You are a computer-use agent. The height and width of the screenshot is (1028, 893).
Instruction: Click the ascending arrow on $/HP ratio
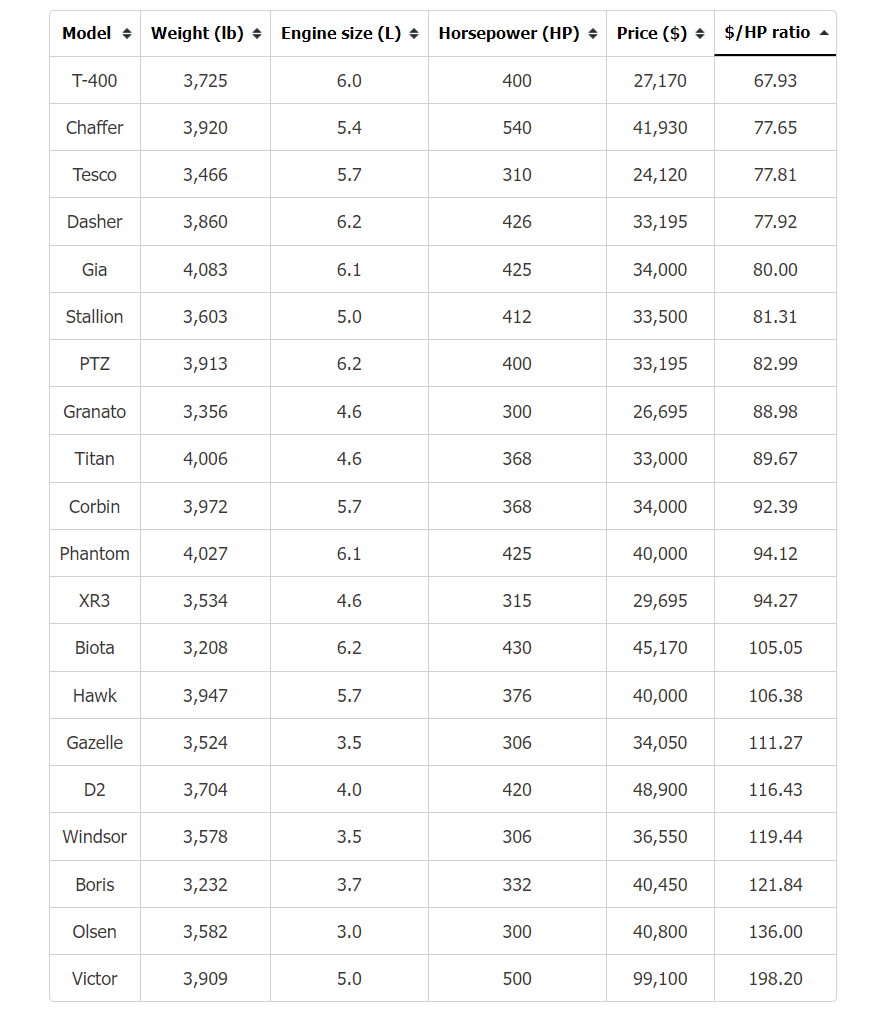[824, 33]
